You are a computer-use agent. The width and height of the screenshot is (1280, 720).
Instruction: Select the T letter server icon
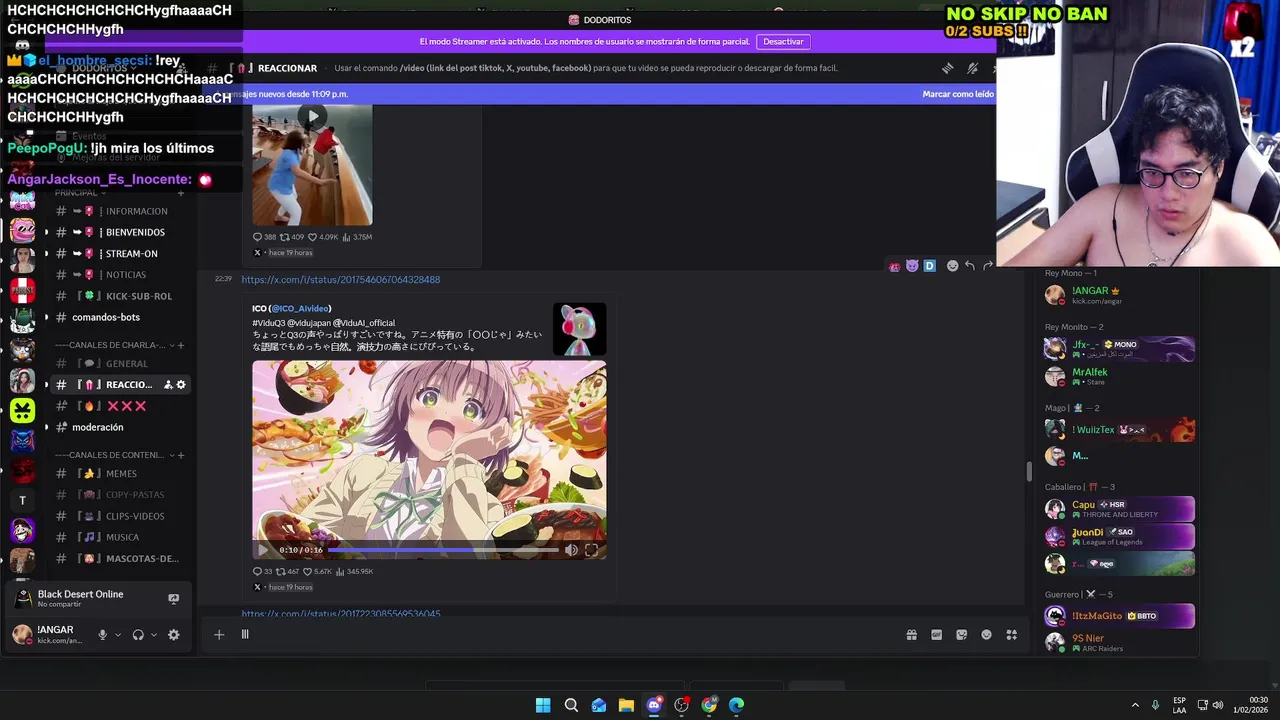point(22,500)
